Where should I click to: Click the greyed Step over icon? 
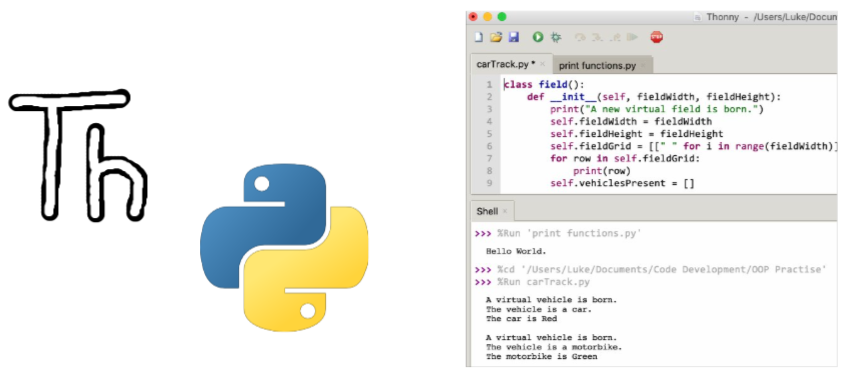581,37
